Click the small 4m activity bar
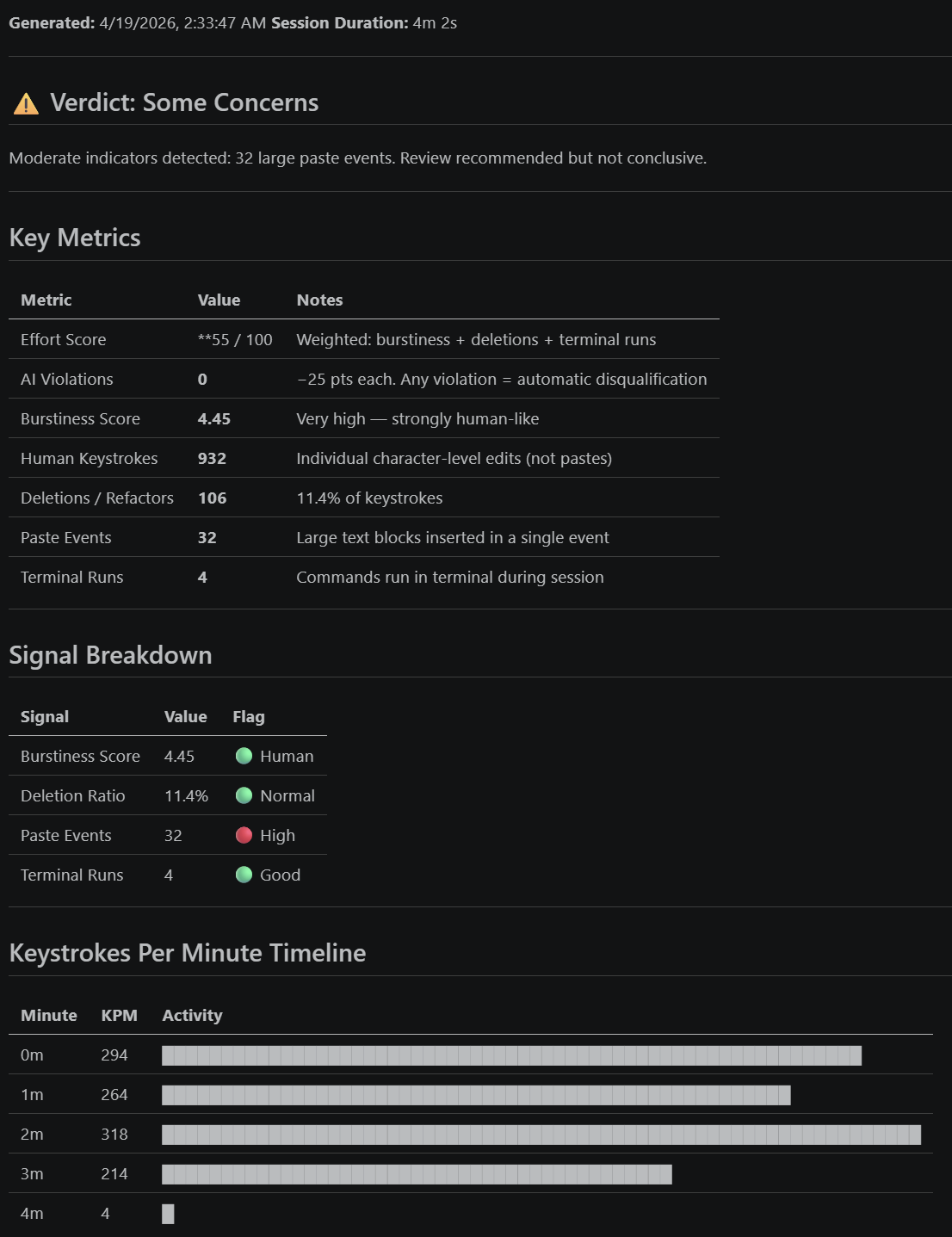Image resolution: width=952 pixels, height=1237 pixels. [x=168, y=1214]
